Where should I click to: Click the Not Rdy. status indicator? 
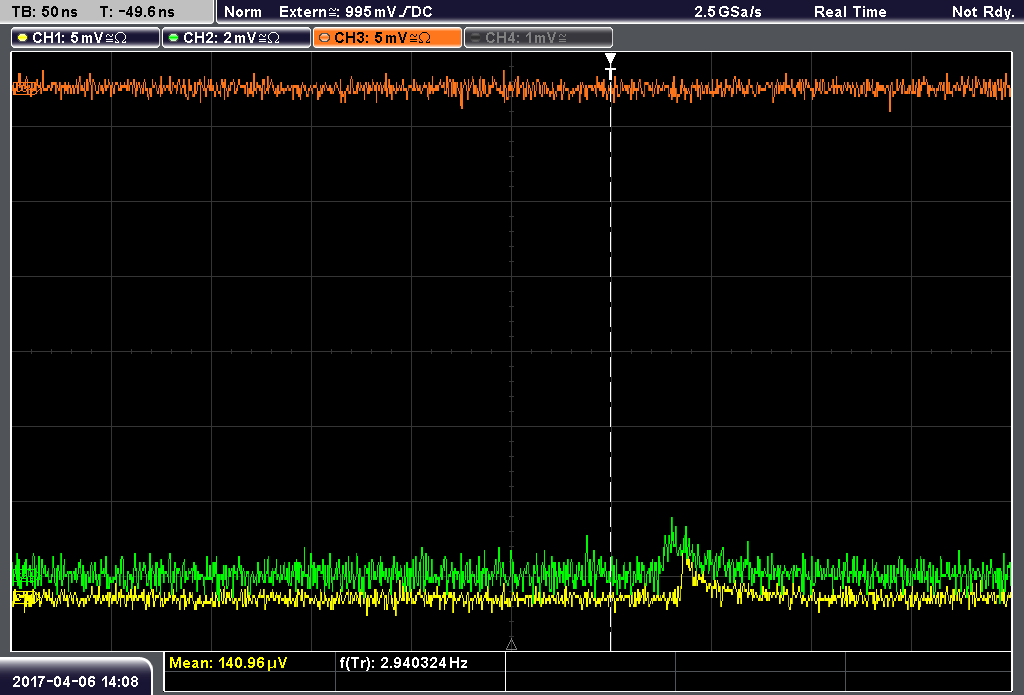click(x=983, y=12)
